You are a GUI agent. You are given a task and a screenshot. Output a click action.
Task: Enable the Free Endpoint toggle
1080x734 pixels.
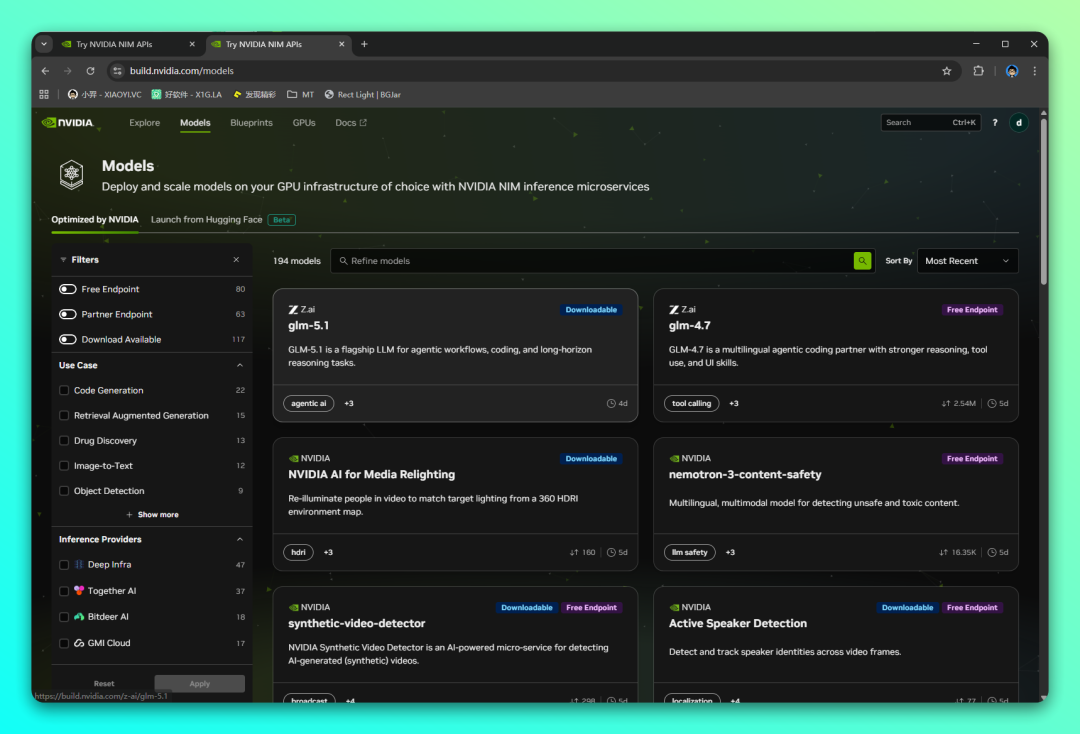tap(68, 289)
